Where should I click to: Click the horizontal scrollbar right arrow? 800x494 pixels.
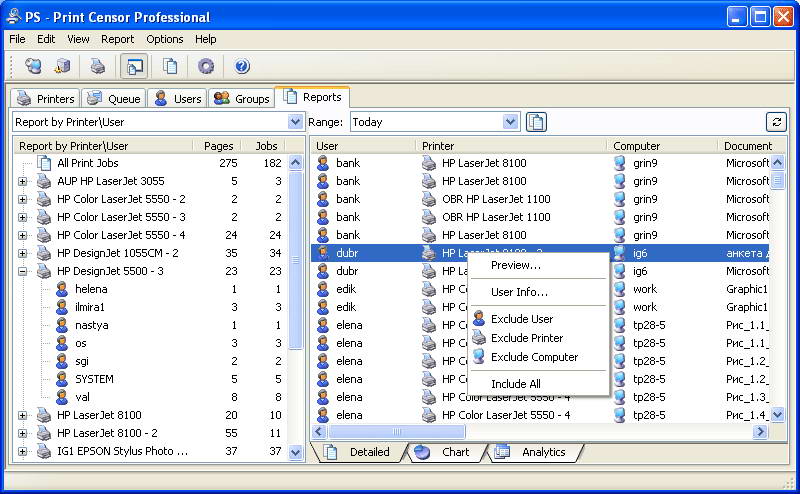[x=760, y=432]
